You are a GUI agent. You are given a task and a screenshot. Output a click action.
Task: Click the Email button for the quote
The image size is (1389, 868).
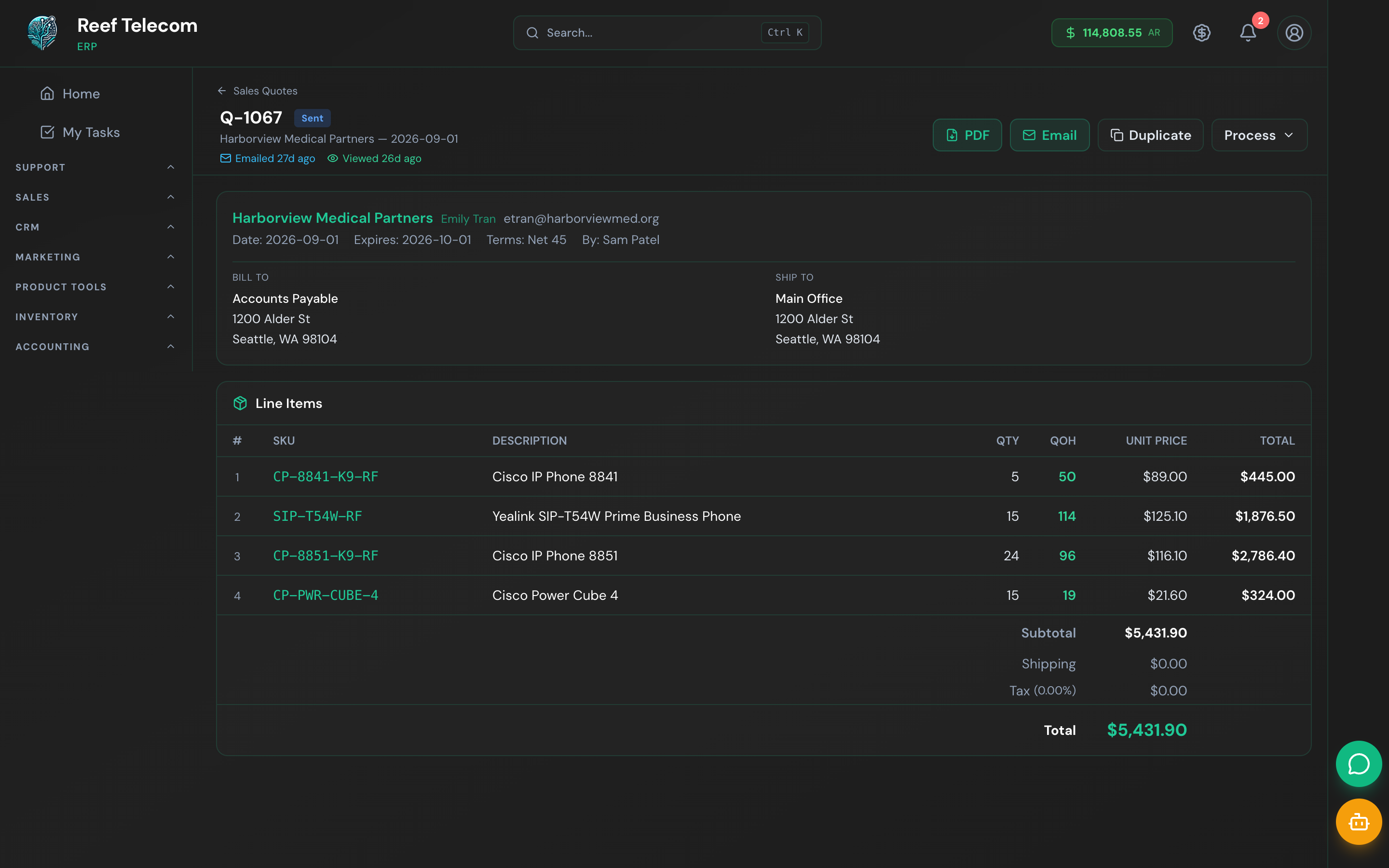(x=1050, y=135)
